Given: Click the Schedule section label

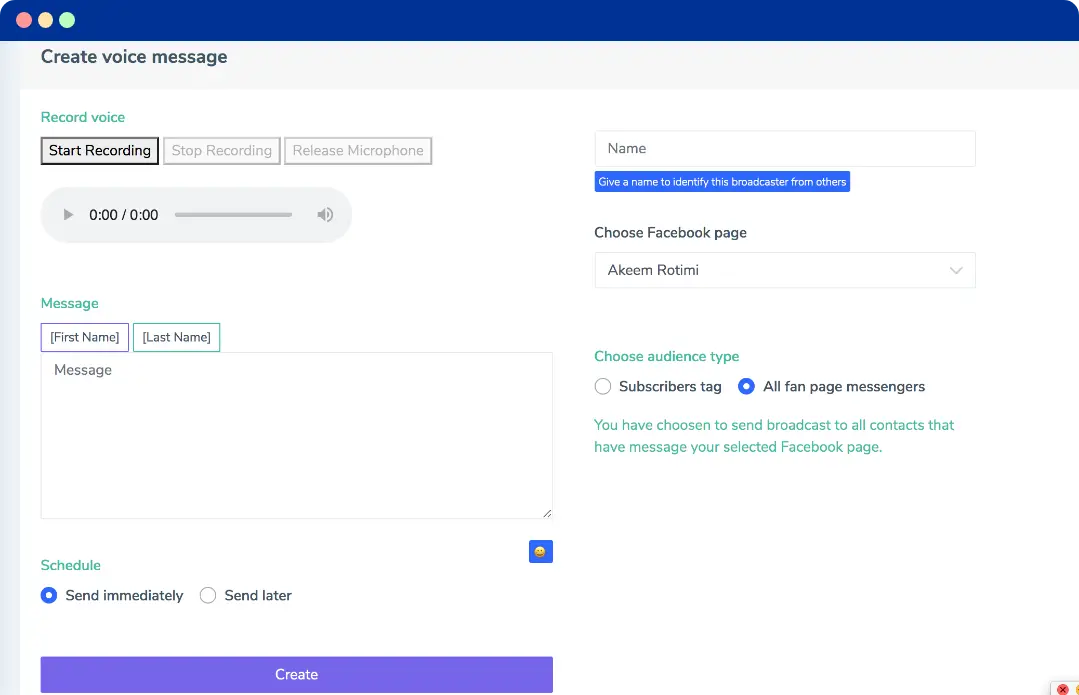Looking at the screenshot, I should pos(71,565).
